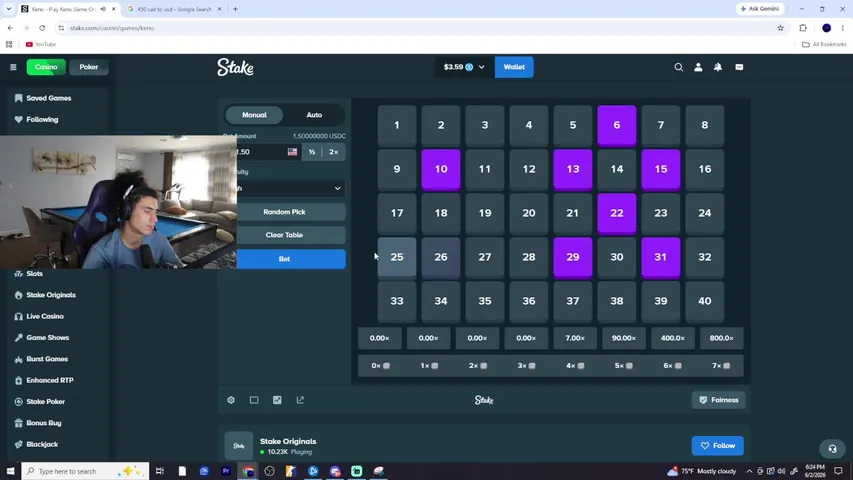
Task: Show hidden system tray icons
Action: pyautogui.click(x=749, y=471)
